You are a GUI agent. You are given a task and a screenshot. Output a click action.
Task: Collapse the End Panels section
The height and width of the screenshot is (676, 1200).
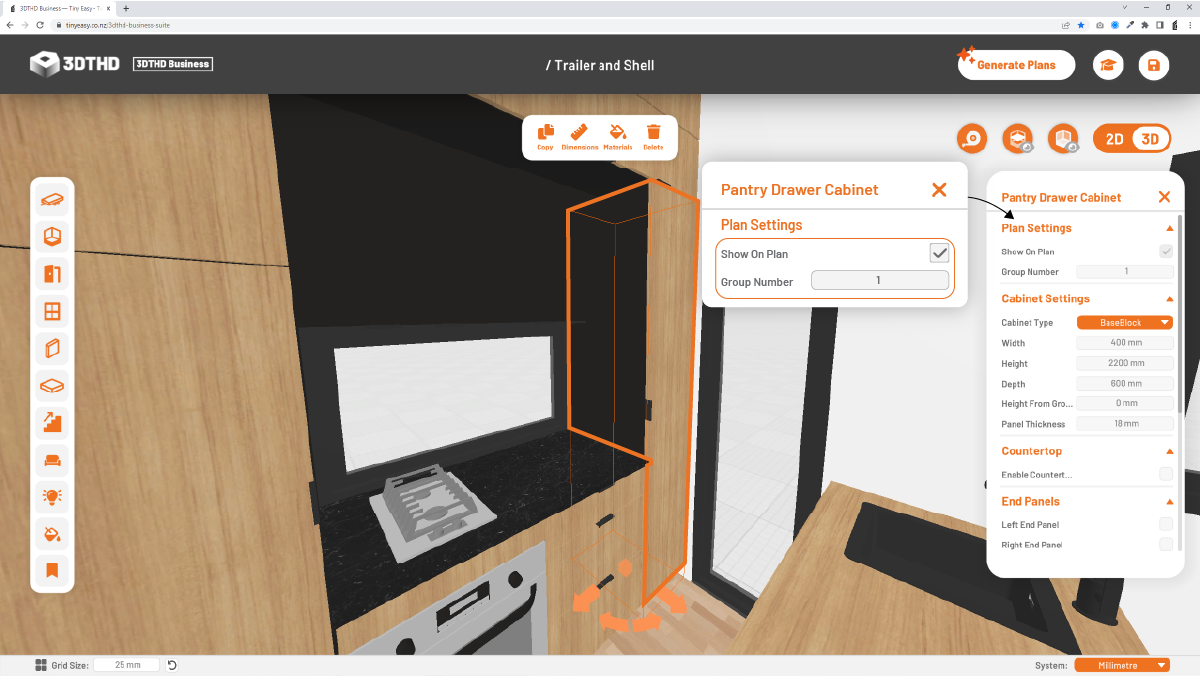click(x=1170, y=502)
